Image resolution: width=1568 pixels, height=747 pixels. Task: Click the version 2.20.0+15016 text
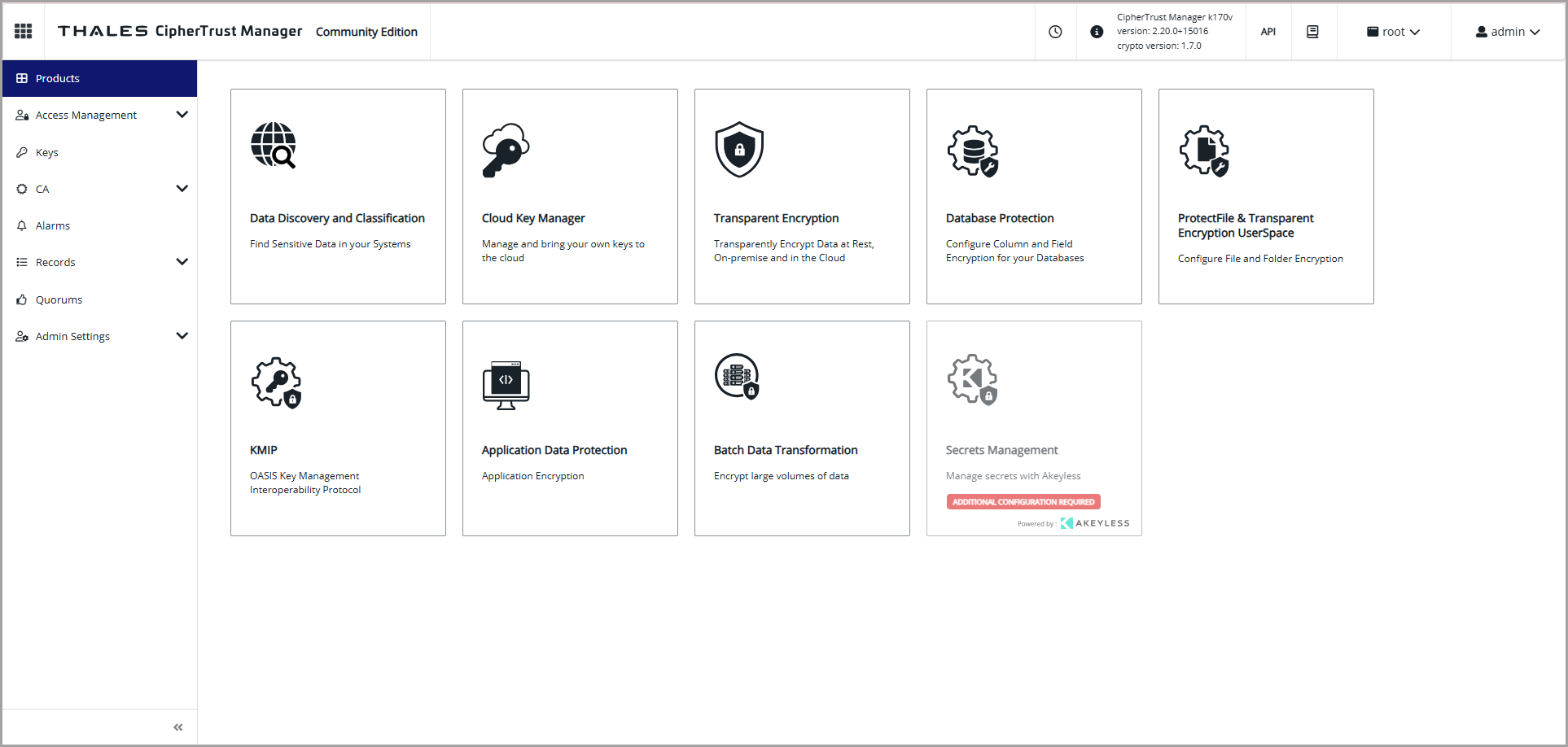point(1163,31)
